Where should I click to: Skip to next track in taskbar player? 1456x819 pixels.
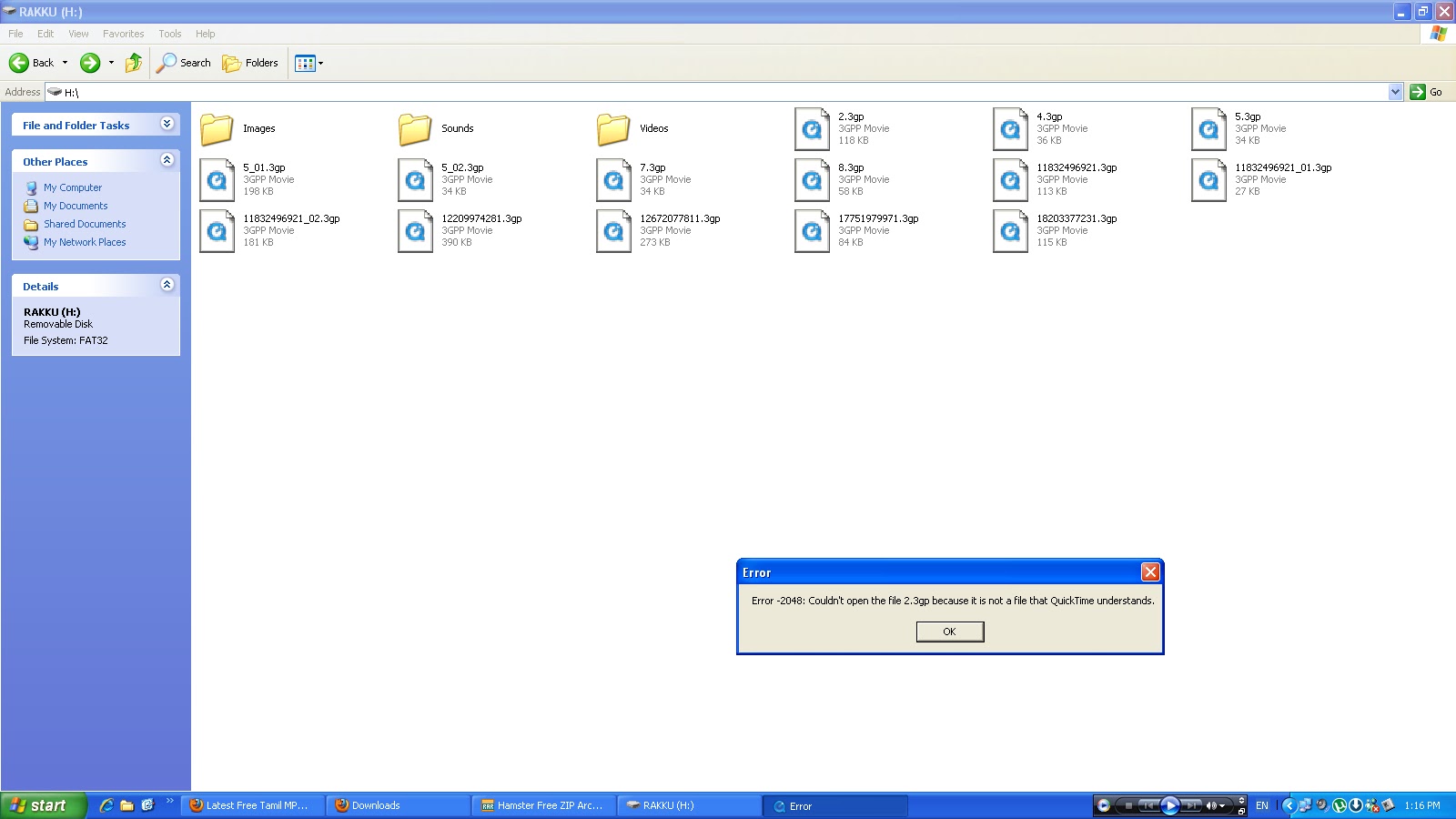pyautogui.click(x=1191, y=805)
